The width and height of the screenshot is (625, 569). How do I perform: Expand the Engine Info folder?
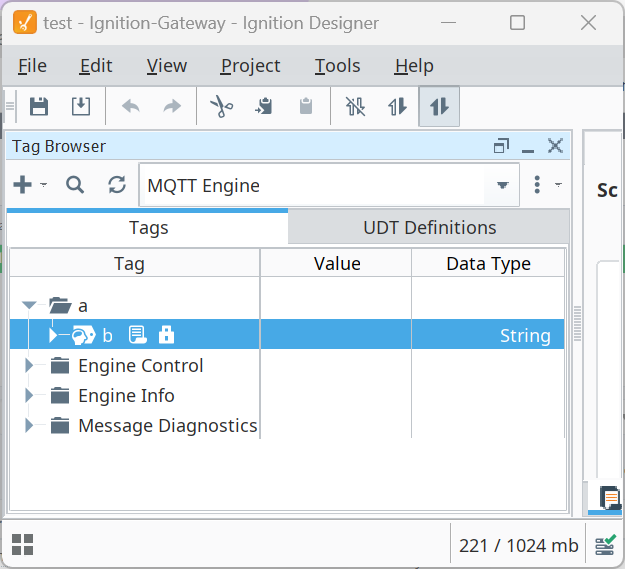pyautogui.click(x=29, y=395)
